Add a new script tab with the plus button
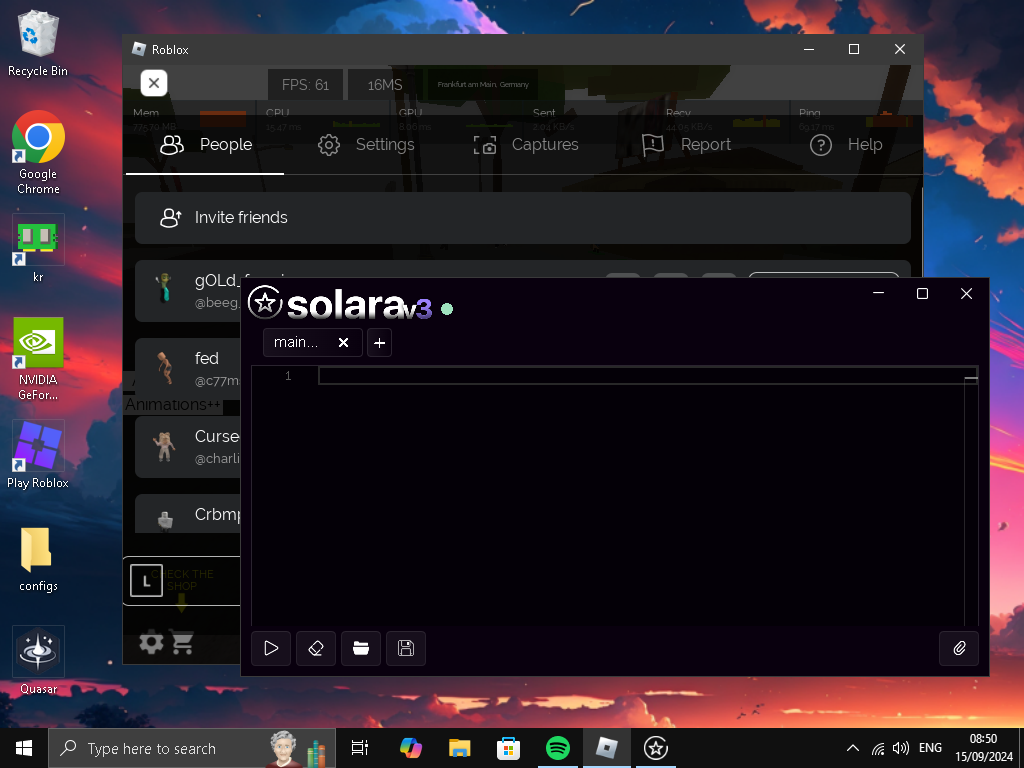 [x=379, y=343]
